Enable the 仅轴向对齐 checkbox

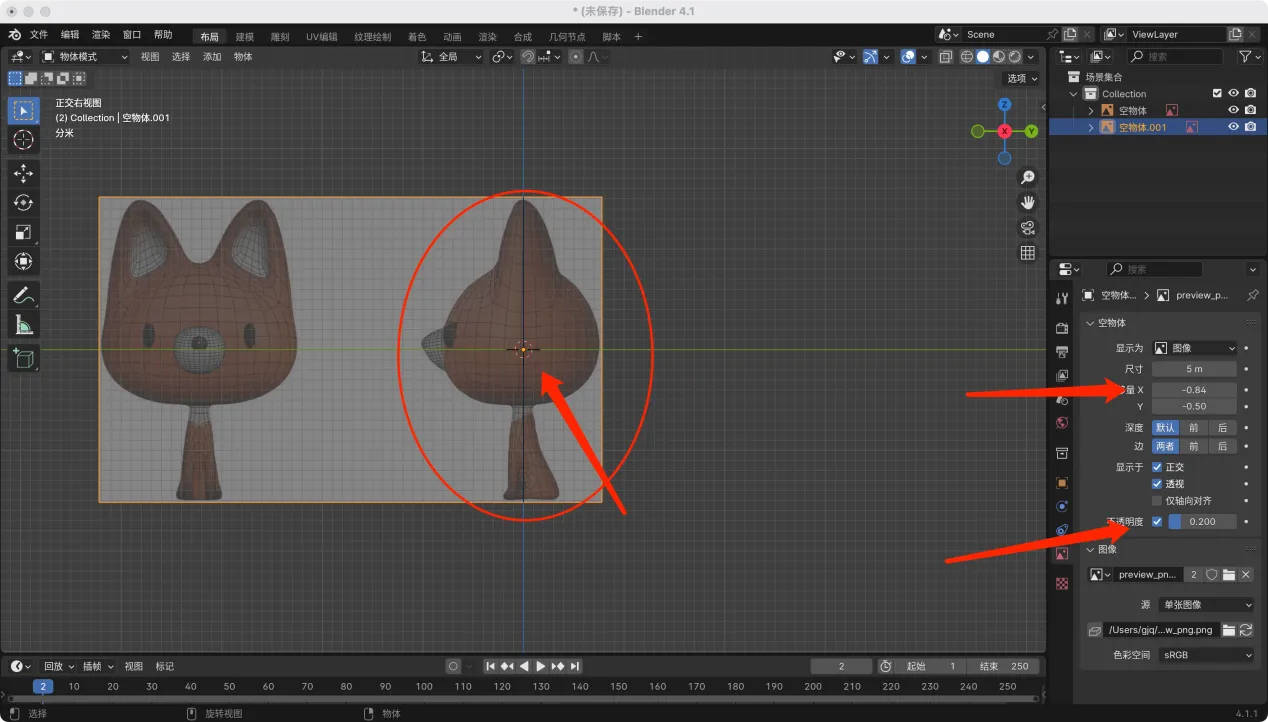pos(1157,500)
